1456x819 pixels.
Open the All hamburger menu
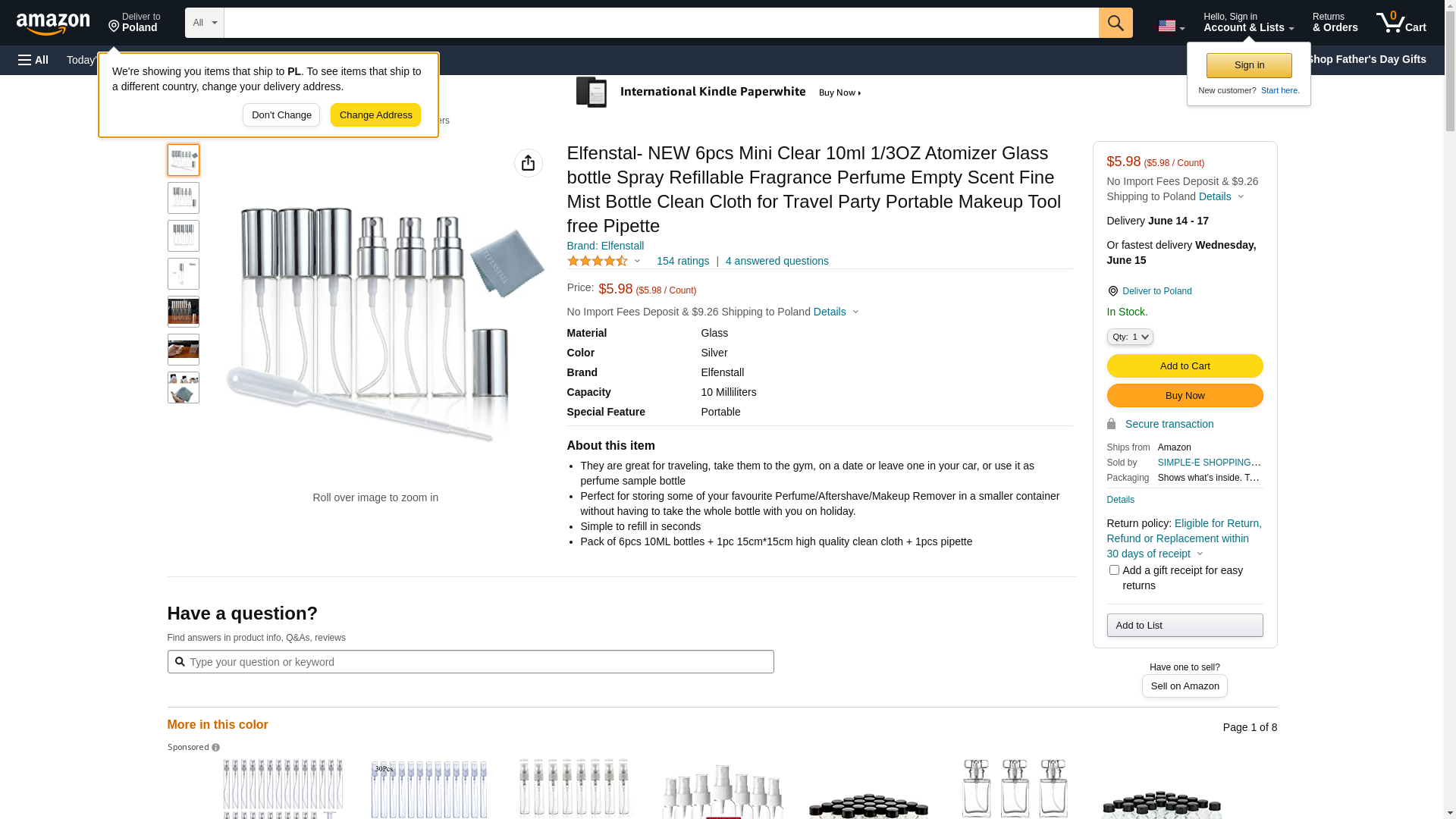coord(33,60)
